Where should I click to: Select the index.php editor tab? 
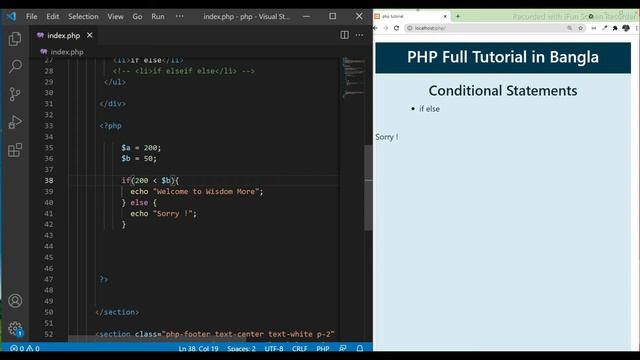(63, 36)
